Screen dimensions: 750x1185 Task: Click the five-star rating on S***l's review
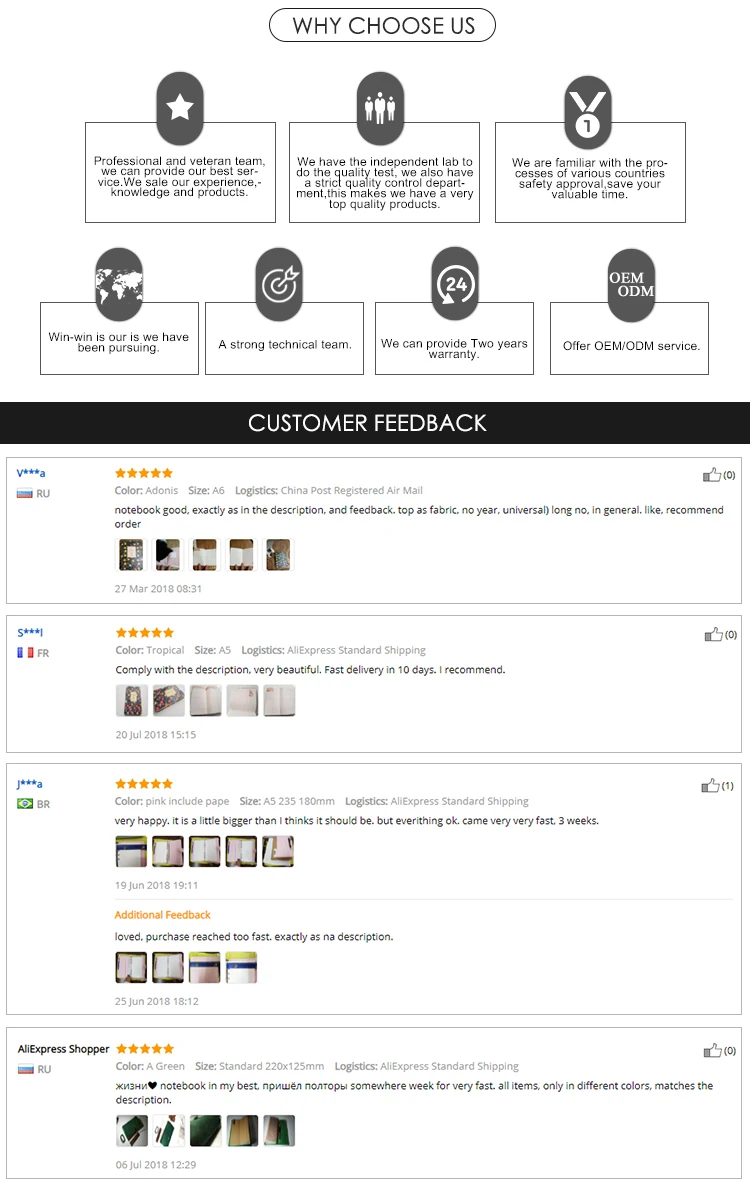[144, 632]
